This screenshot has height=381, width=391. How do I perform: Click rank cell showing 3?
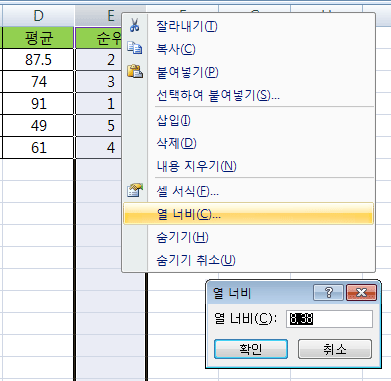pyautogui.click(x=99, y=82)
